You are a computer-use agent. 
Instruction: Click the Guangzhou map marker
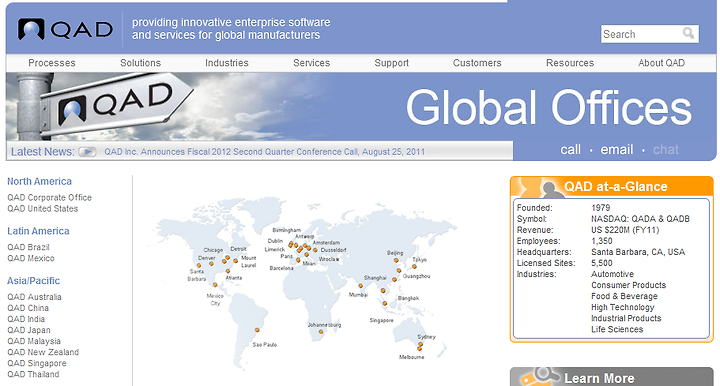tap(394, 280)
